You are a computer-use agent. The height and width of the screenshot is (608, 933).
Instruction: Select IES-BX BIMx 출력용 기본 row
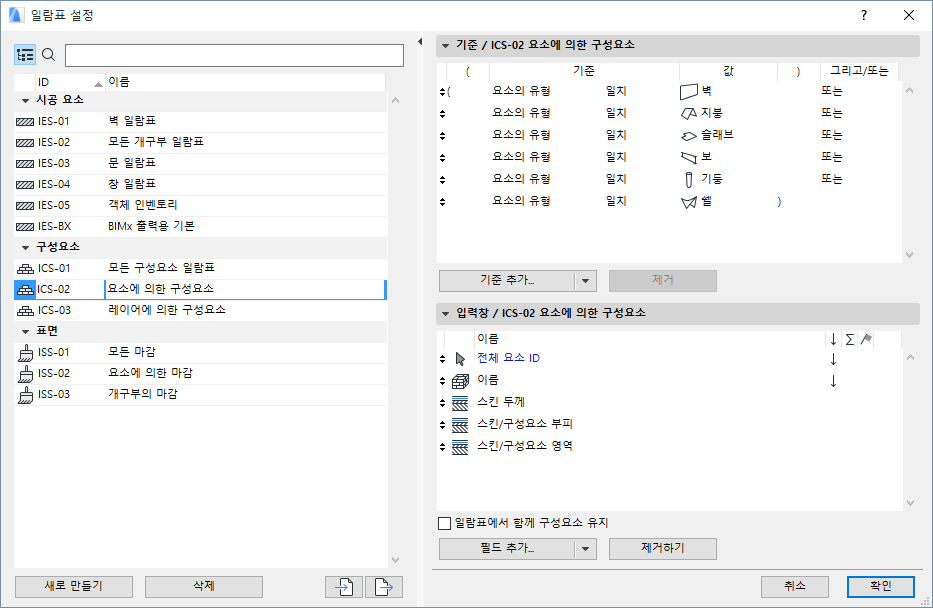(201, 227)
